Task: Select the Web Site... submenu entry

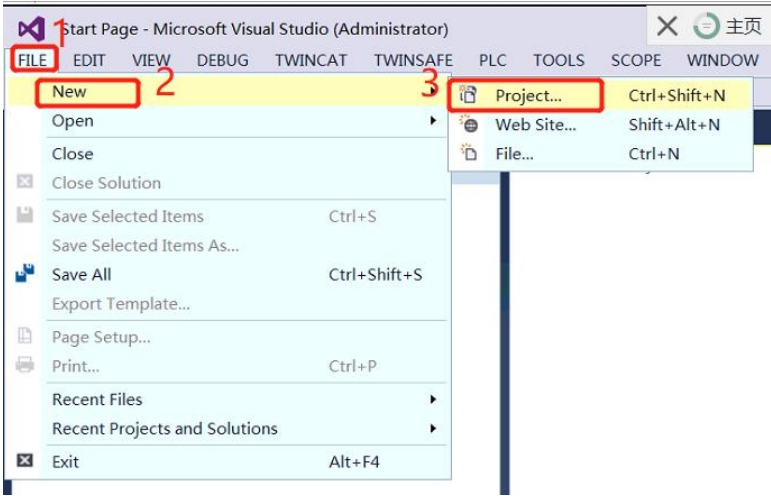Action: (535, 125)
